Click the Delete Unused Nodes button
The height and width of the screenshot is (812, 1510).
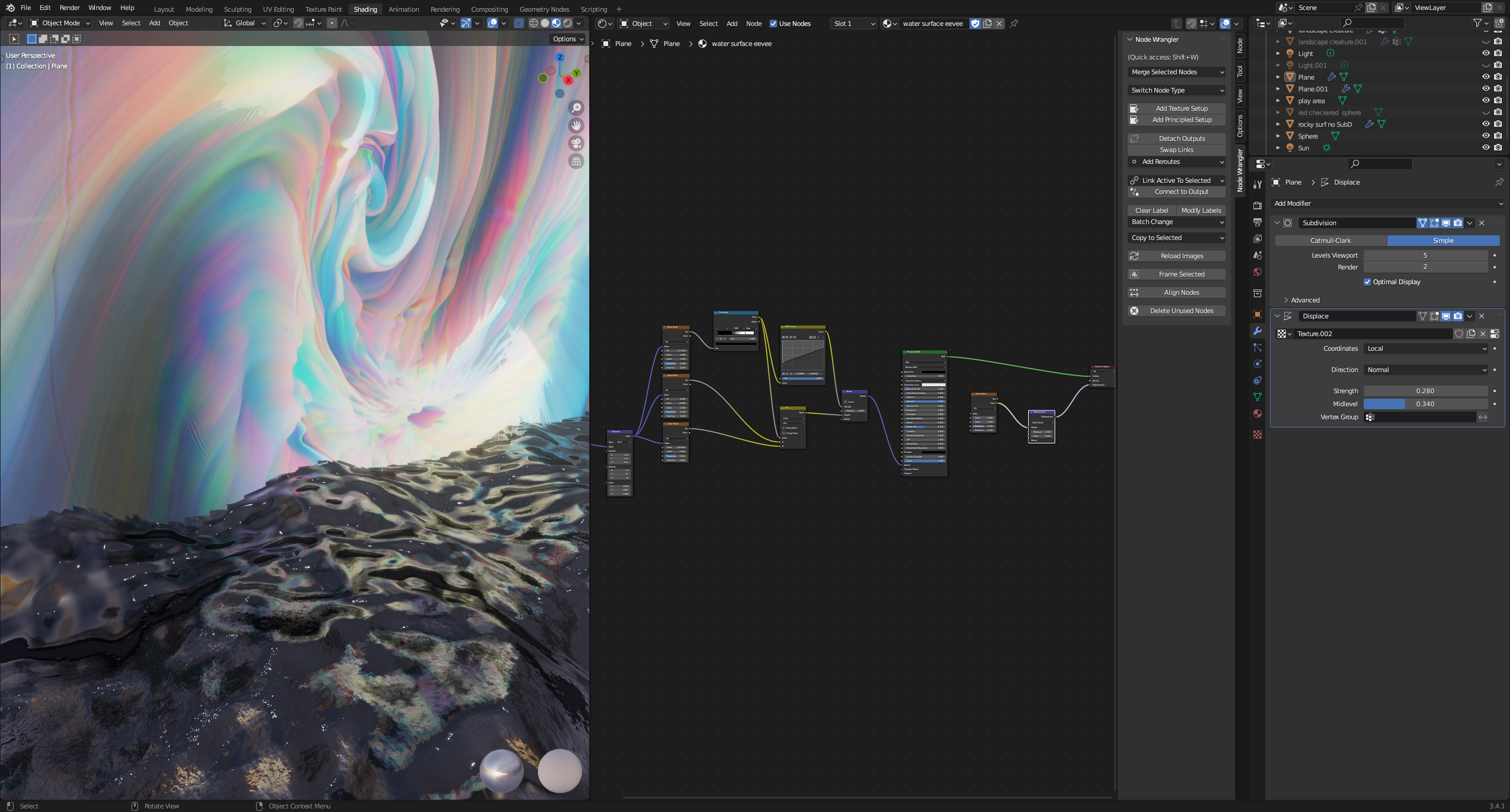(x=1177, y=311)
